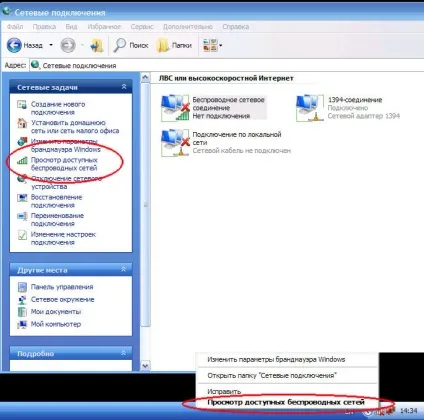This screenshot has height=420, width=424.
Task: Open the Файл menu
Action: 15,27
